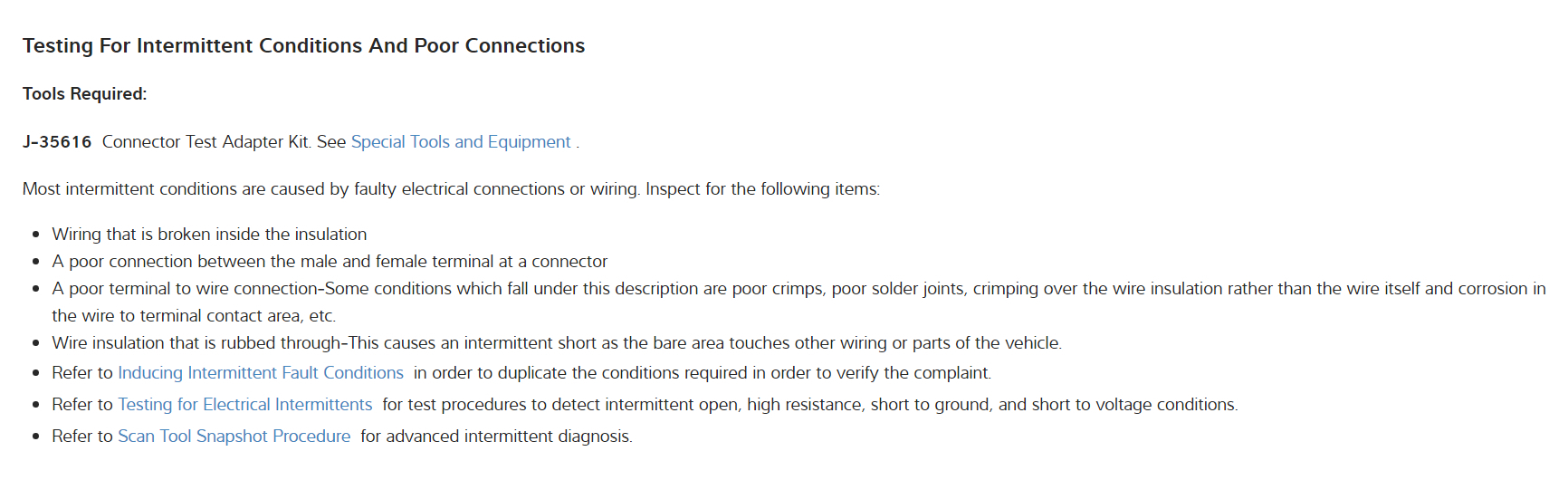
Task: Click the Testing For Intermittent Conditions heading
Action: 303,46
